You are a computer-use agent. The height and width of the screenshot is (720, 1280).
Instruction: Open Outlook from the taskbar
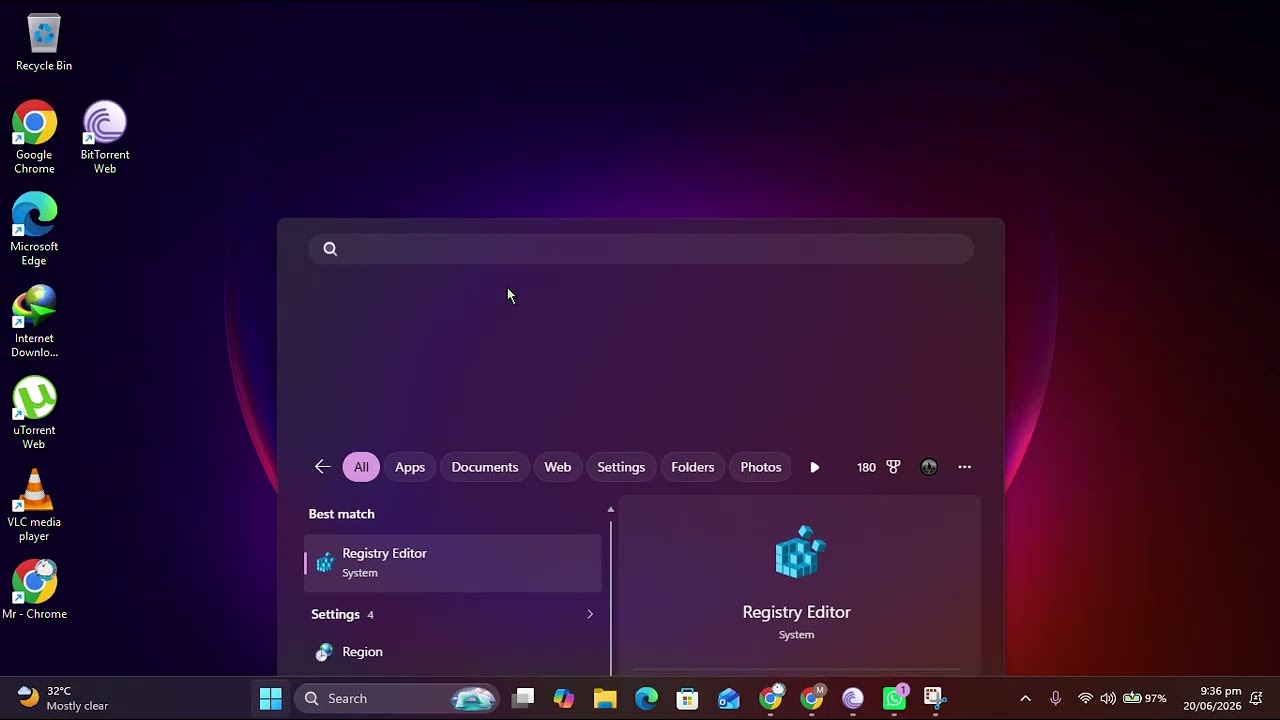[729, 698]
